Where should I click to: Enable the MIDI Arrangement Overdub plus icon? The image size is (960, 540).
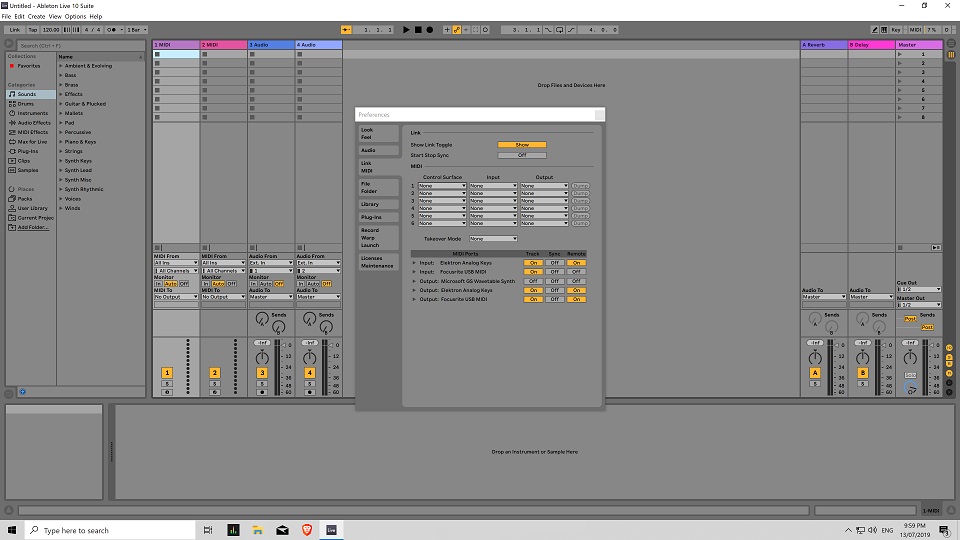[x=447, y=29]
